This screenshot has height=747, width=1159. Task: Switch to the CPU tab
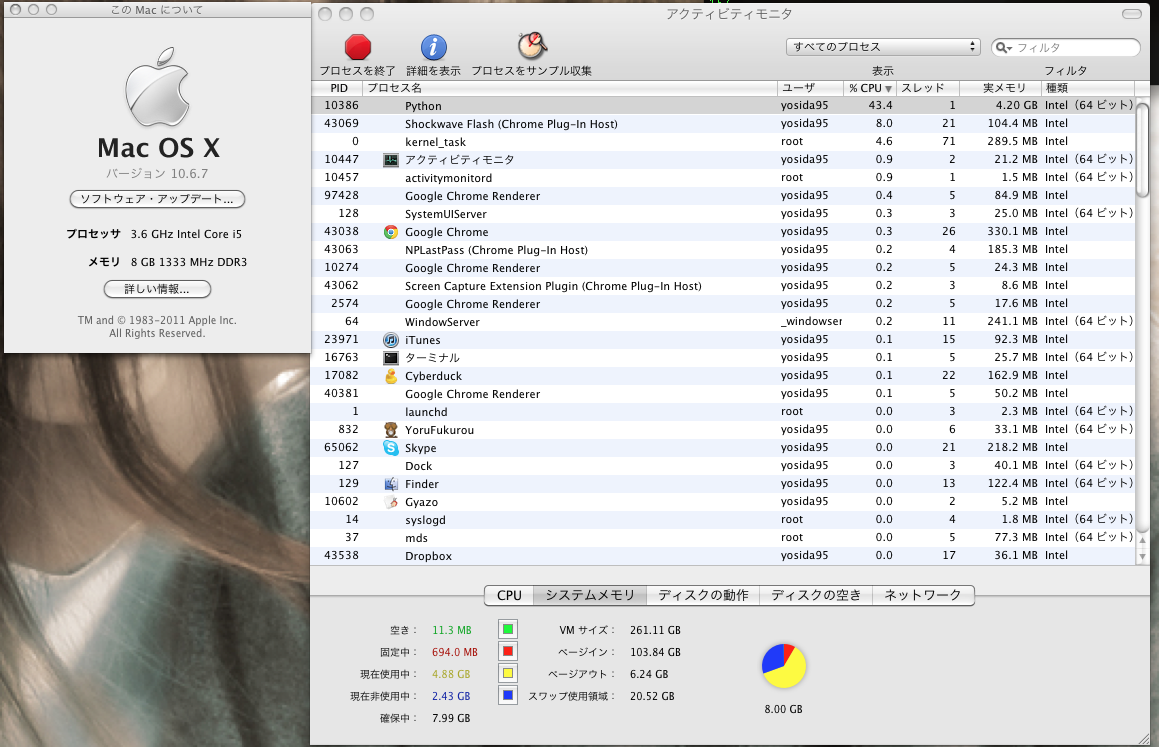(x=509, y=595)
